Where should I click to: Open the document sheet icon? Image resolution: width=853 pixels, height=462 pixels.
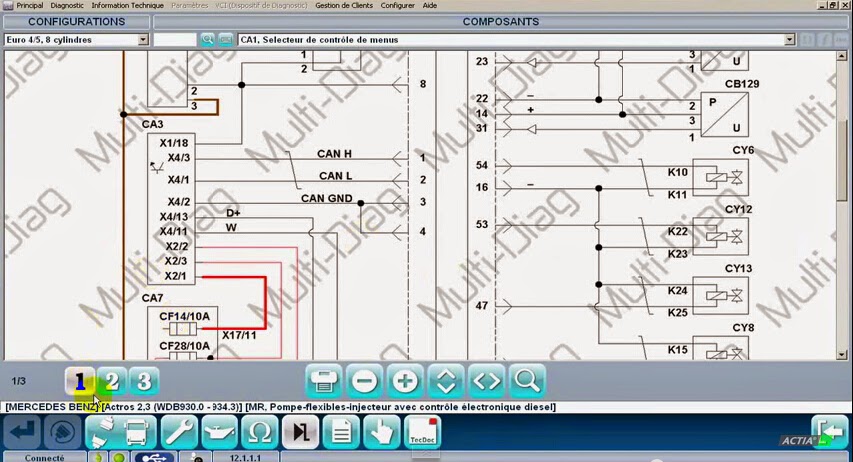point(341,432)
